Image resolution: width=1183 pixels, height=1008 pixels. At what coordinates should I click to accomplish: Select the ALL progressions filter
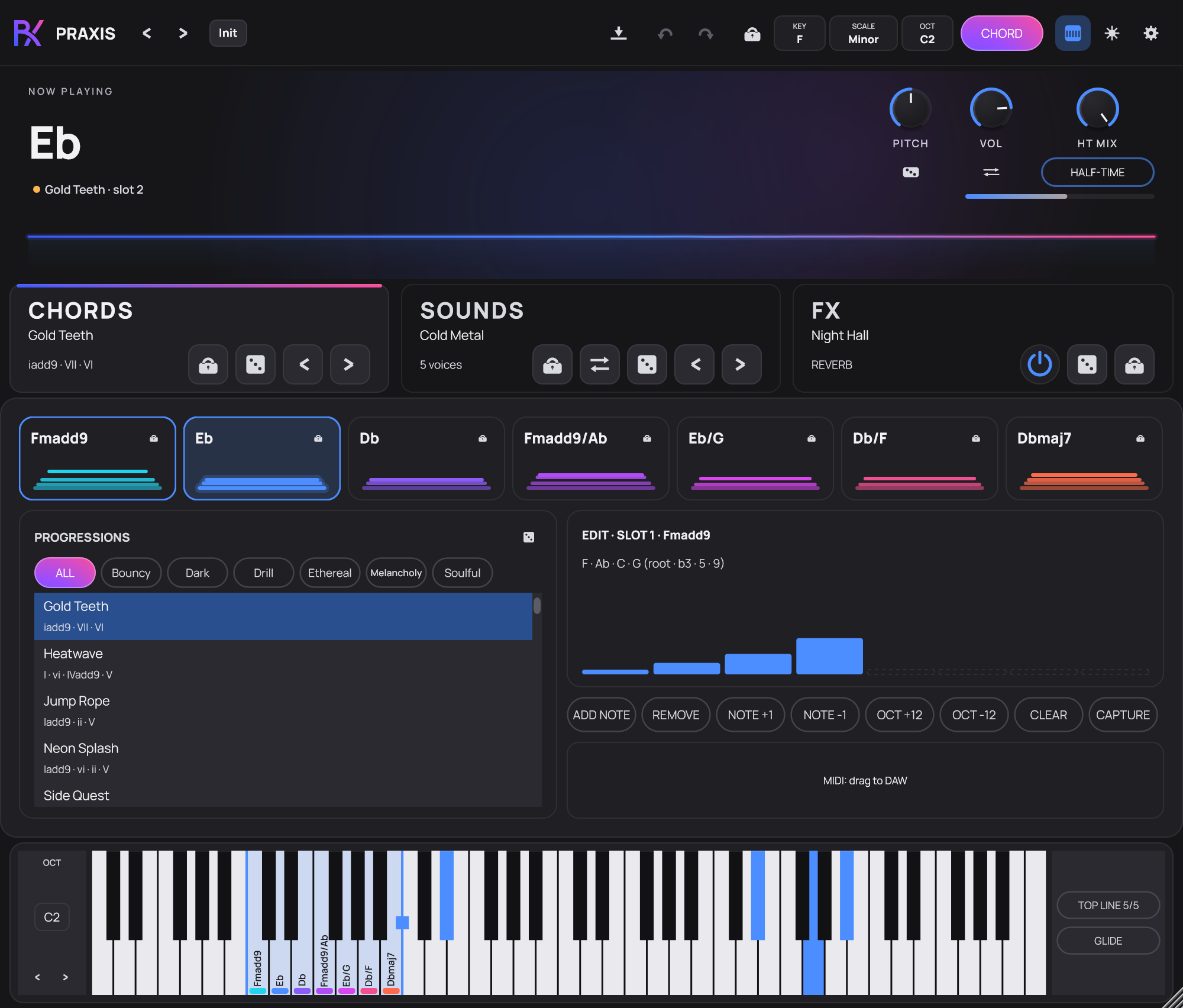65,573
